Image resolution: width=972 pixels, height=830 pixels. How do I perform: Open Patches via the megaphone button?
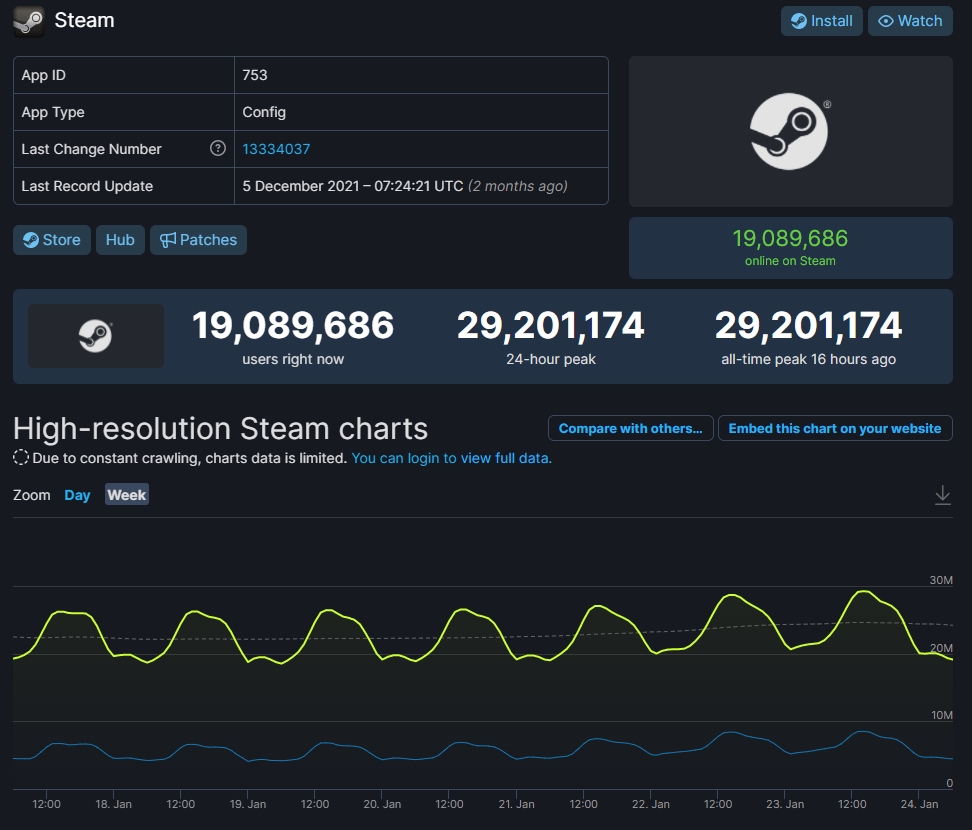point(198,240)
